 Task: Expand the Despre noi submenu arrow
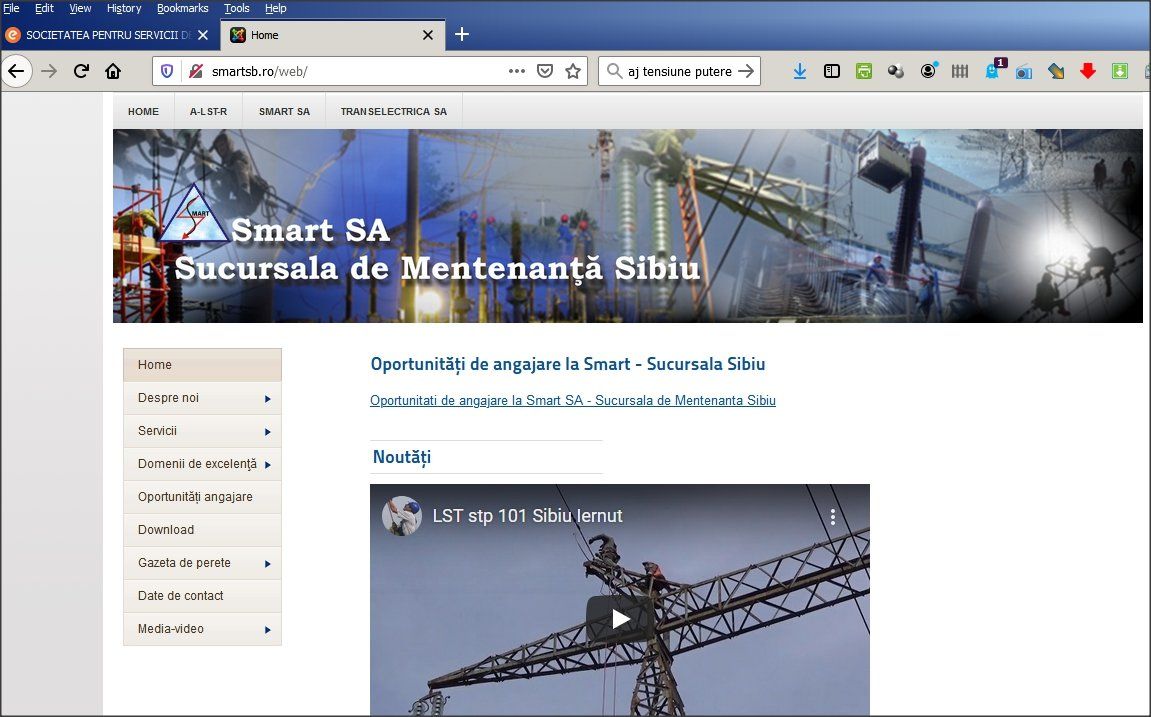(268, 398)
